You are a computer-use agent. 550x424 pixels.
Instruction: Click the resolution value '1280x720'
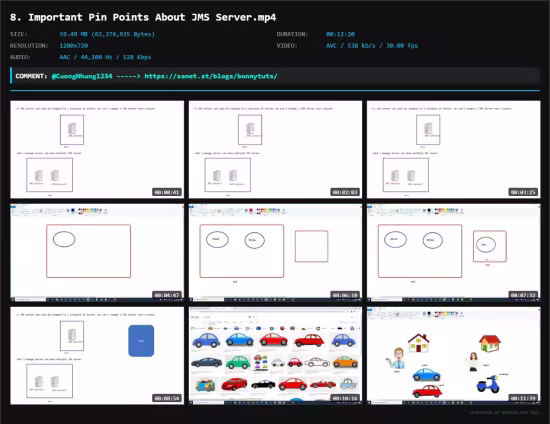(x=74, y=46)
